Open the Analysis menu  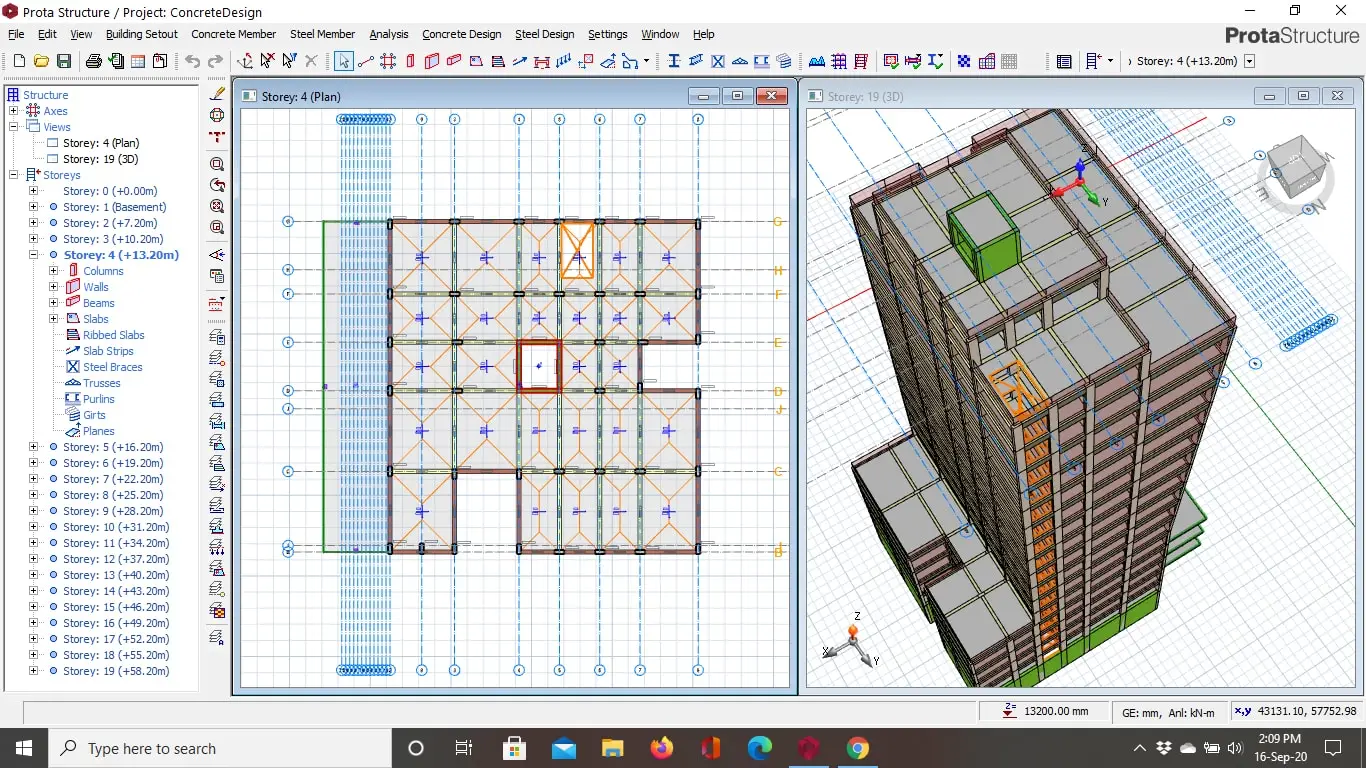tap(389, 34)
